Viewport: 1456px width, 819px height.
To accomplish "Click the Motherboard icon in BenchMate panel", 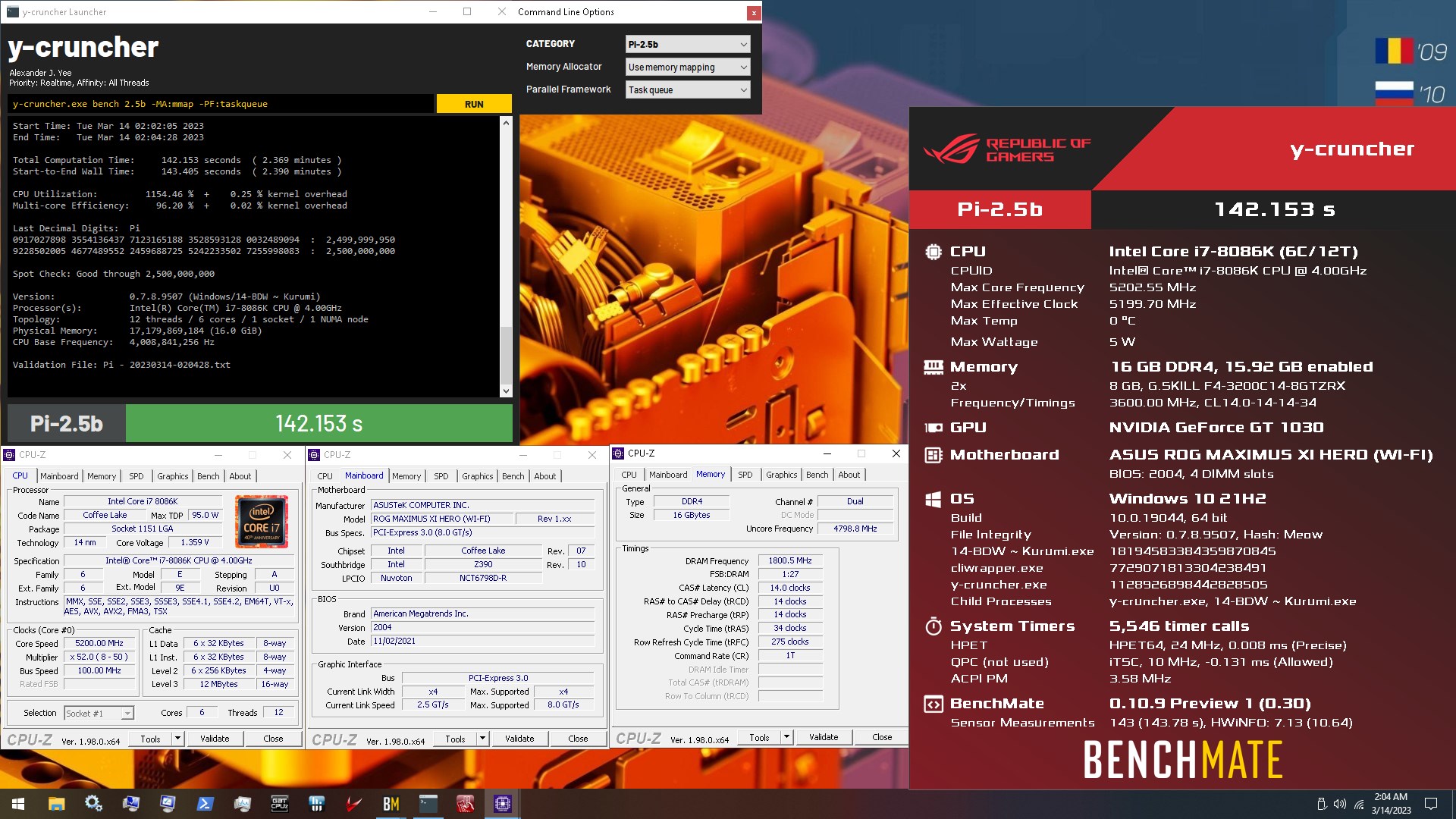I will pos(933,455).
